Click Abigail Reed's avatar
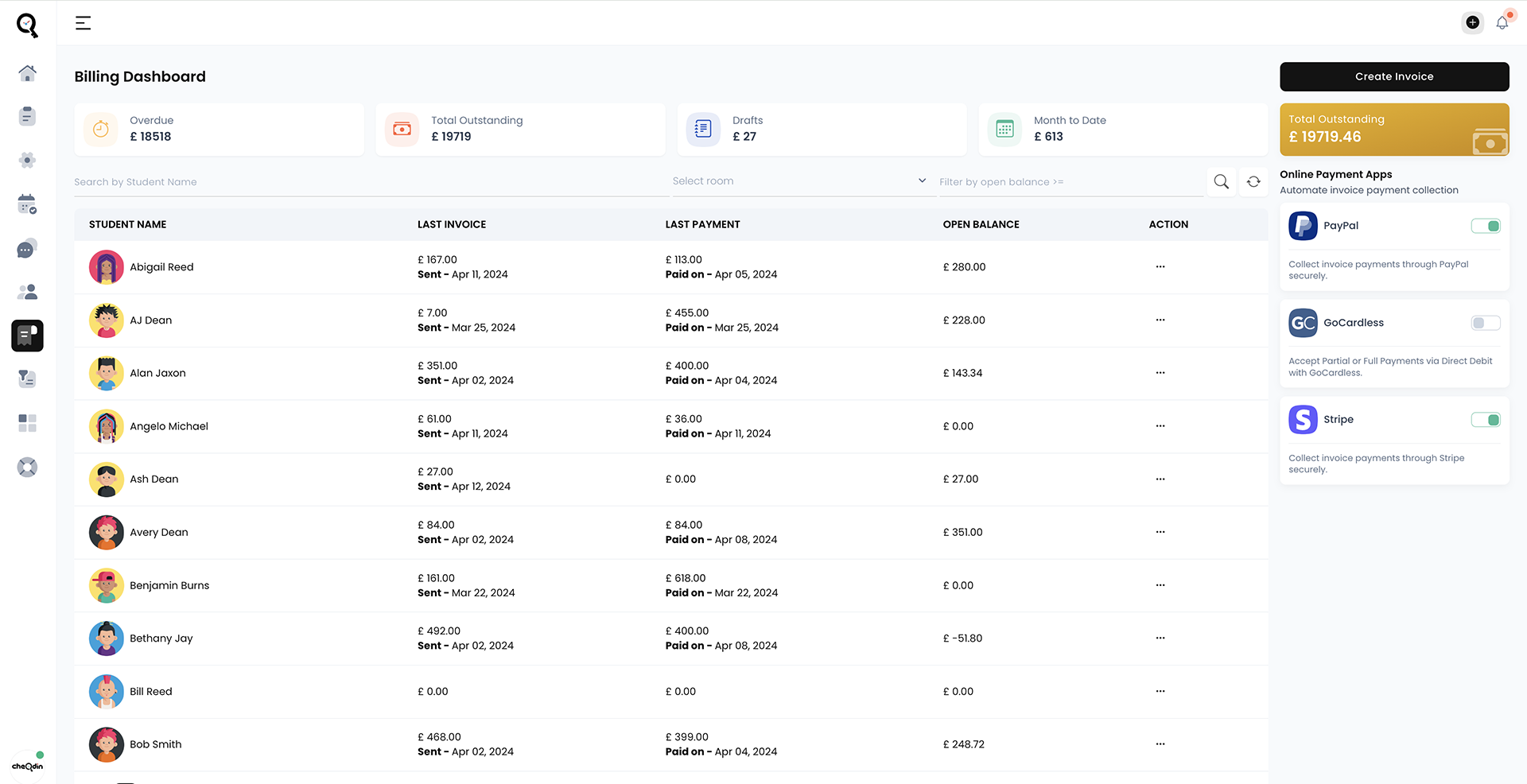Viewport: 1527px width, 784px height. coord(107,267)
